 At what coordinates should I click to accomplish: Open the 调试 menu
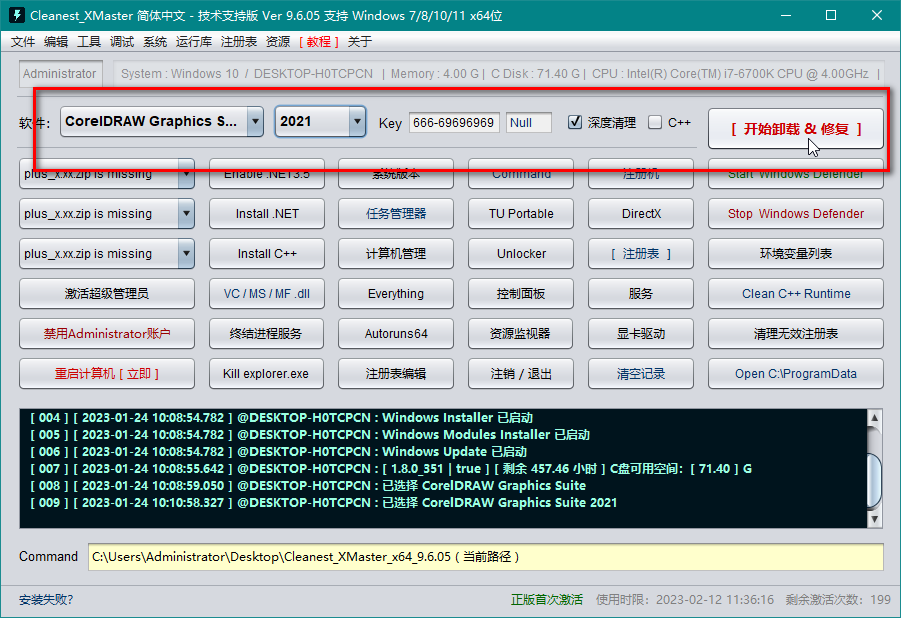[122, 41]
